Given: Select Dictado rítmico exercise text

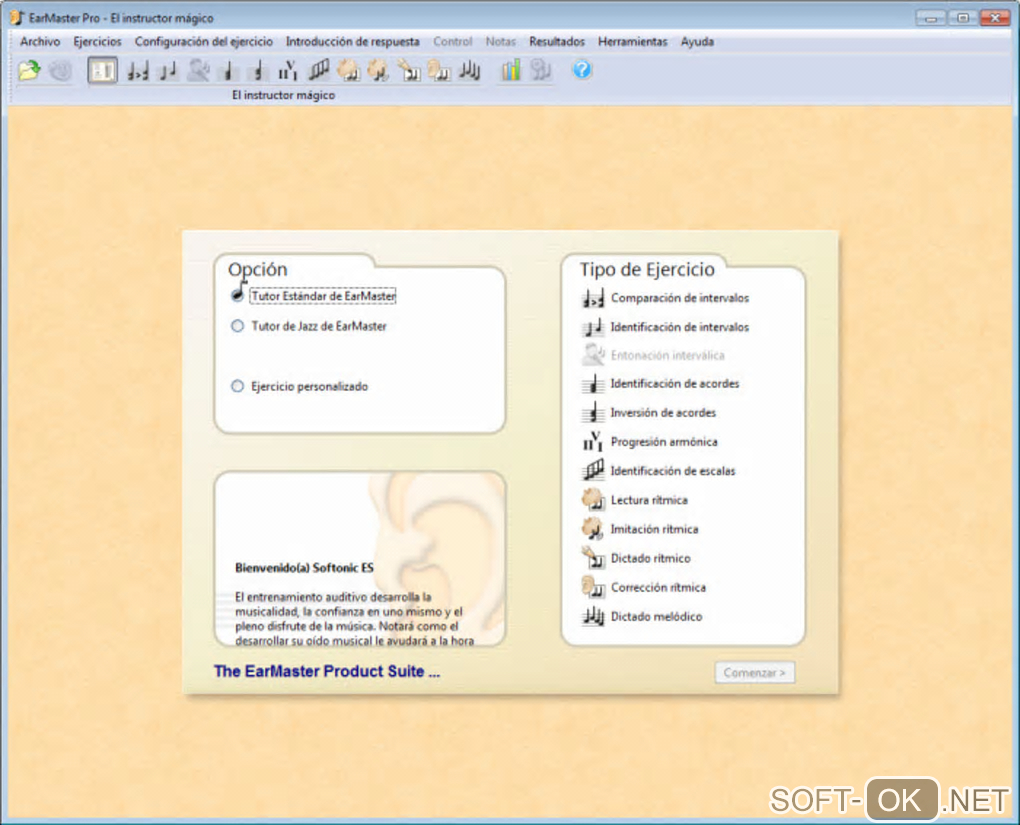Looking at the screenshot, I should 651,558.
